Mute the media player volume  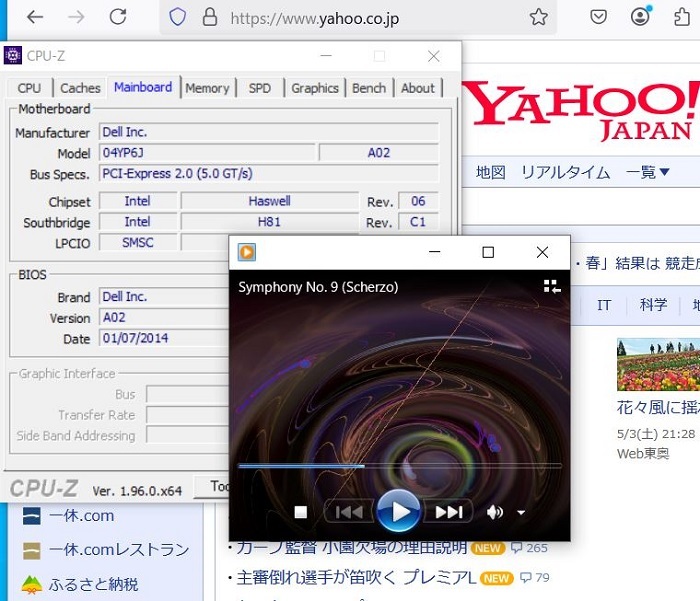pyautogui.click(x=495, y=512)
